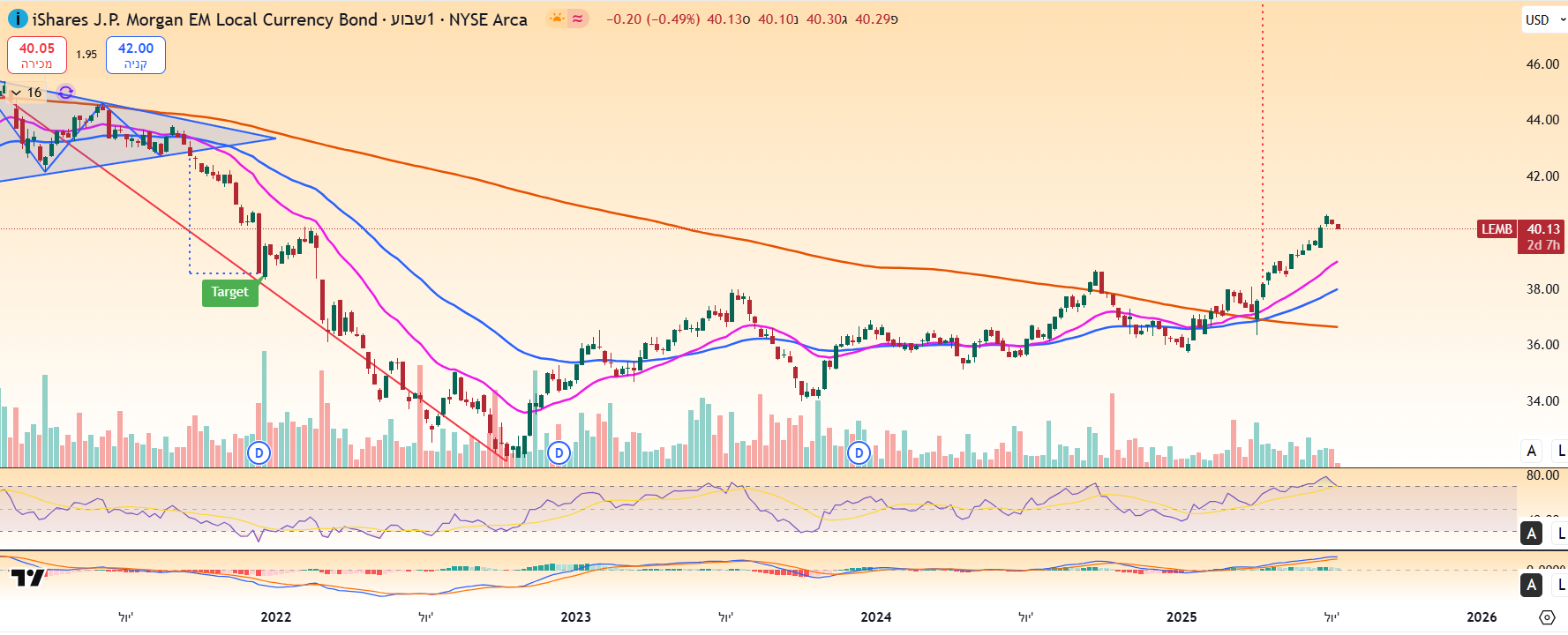Image resolution: width=1568 pixels, height=635 pixels.
Task: Click the blue info icon beside the symbol name
Action: click(17, 19)
